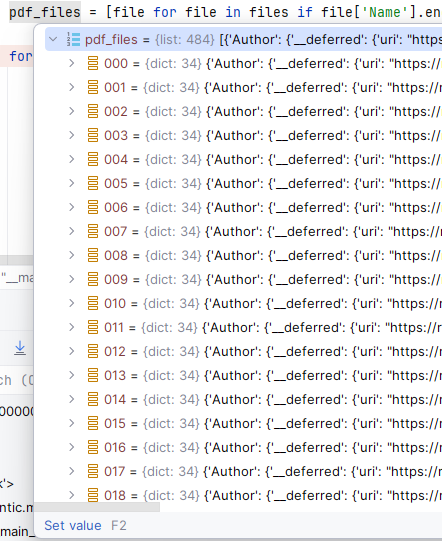Expand list item 010
The image size is (442, 541).
tap(71, 303)
